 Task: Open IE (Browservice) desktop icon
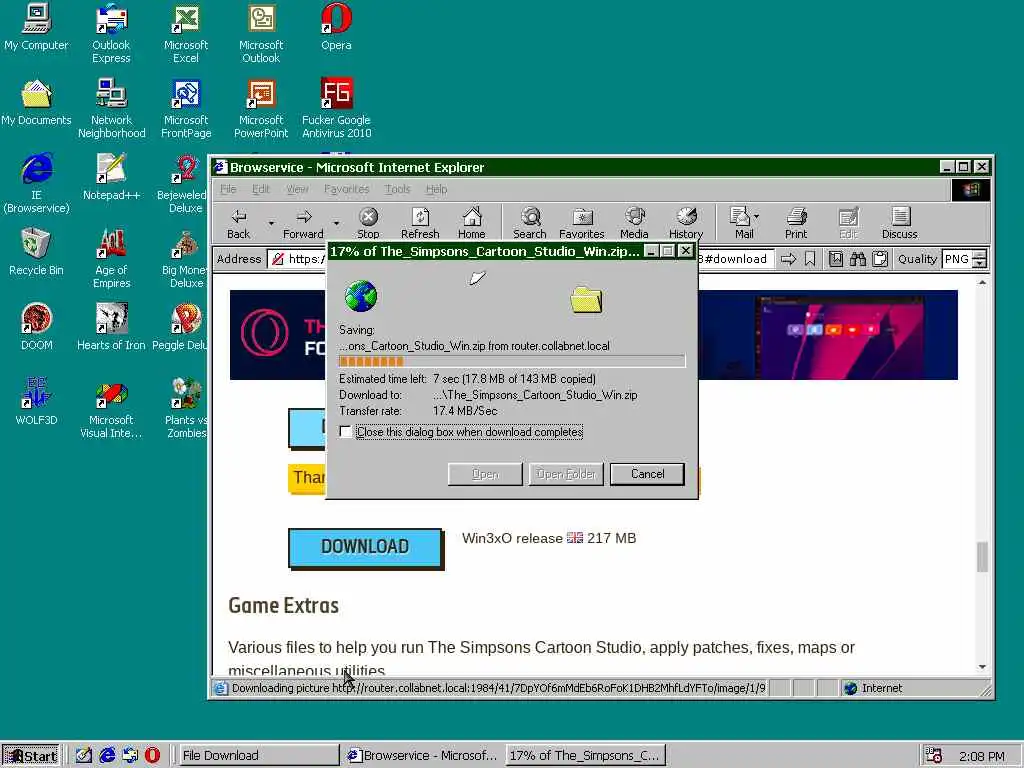(36, 183)
